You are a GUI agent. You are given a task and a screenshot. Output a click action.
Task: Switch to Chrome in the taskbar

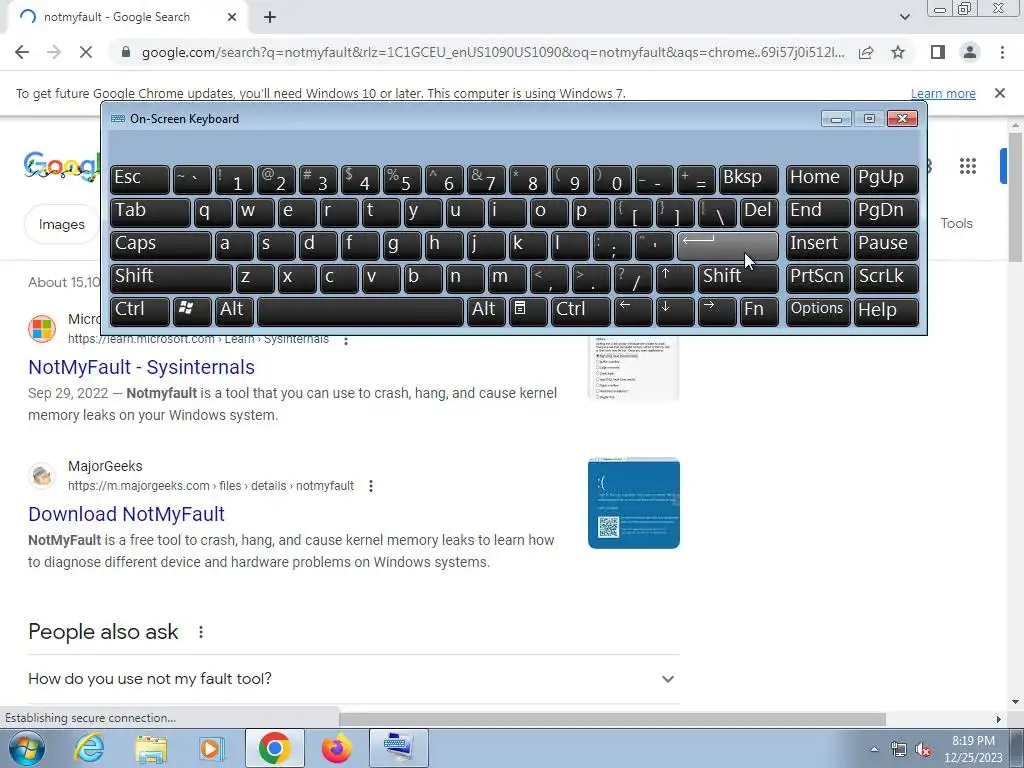tap(274, 748)
